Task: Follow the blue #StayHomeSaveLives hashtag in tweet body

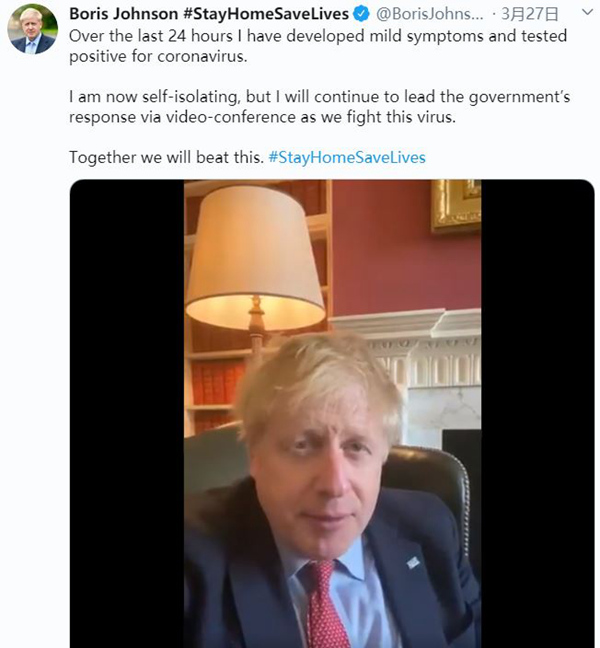Action: 347,158
